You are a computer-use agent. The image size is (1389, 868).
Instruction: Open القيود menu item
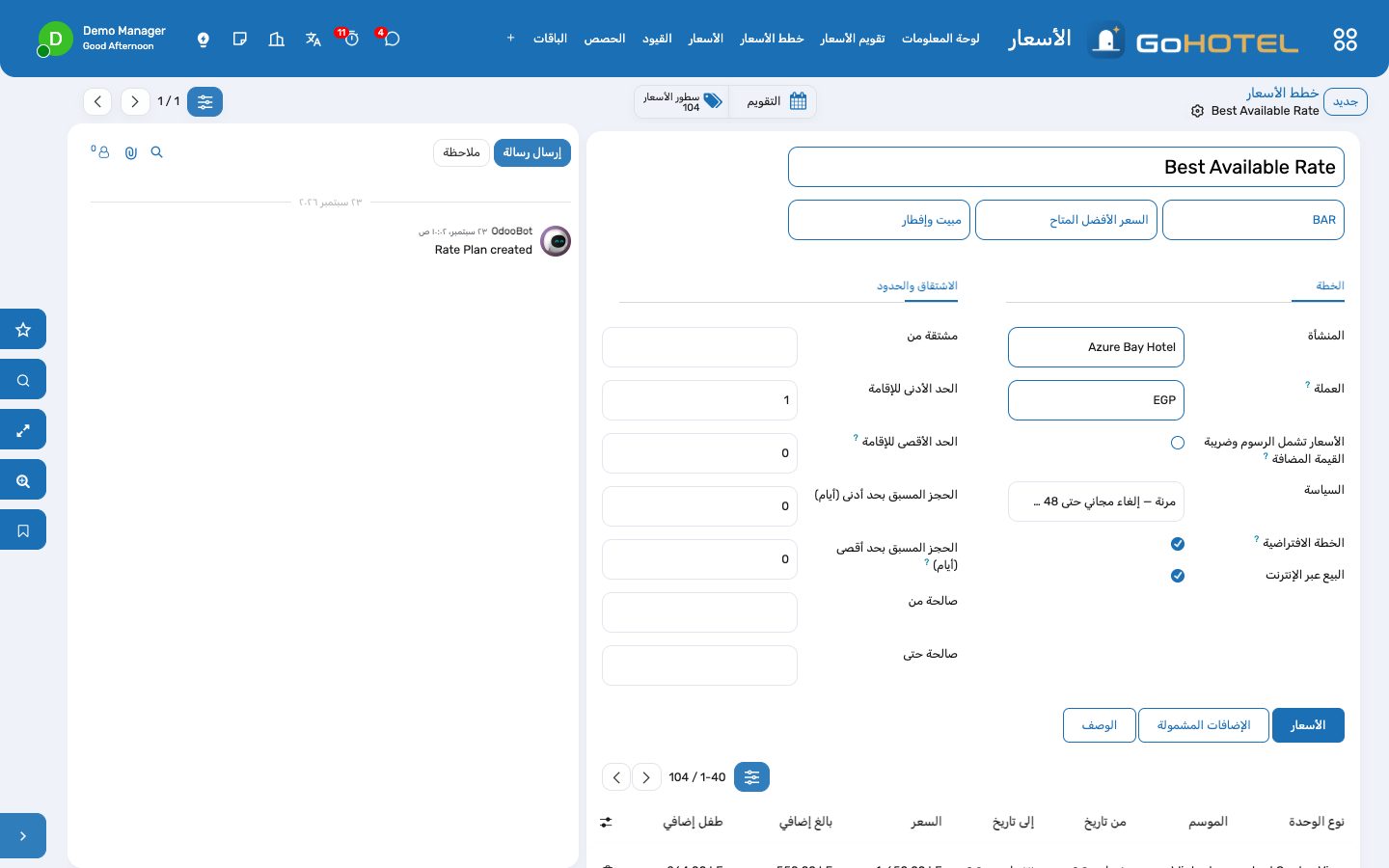click(657, 39)
